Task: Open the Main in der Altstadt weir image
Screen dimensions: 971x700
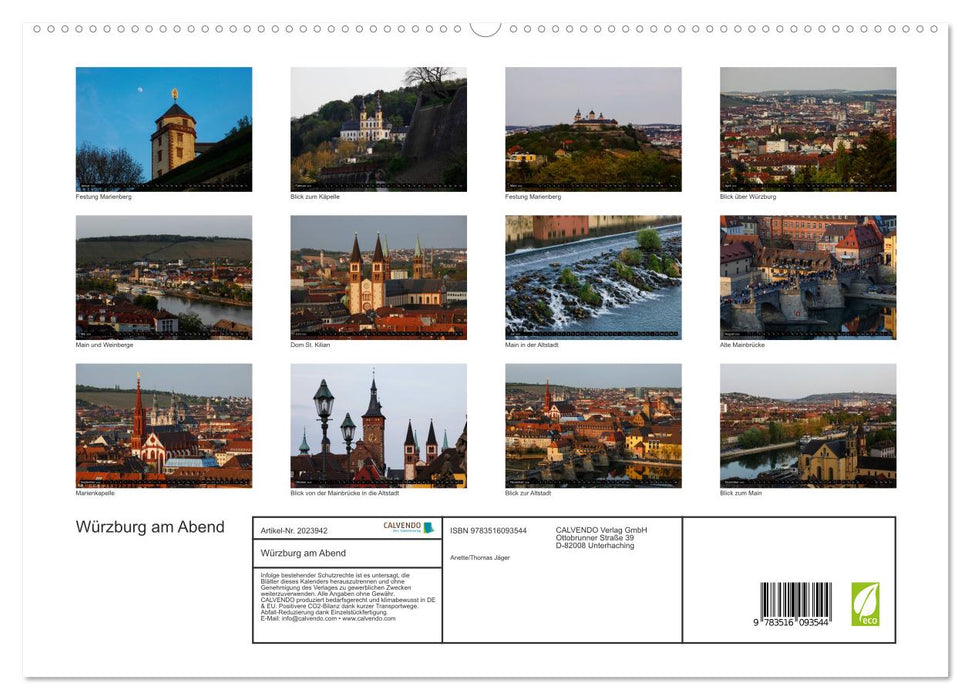Action: (592, 277)
